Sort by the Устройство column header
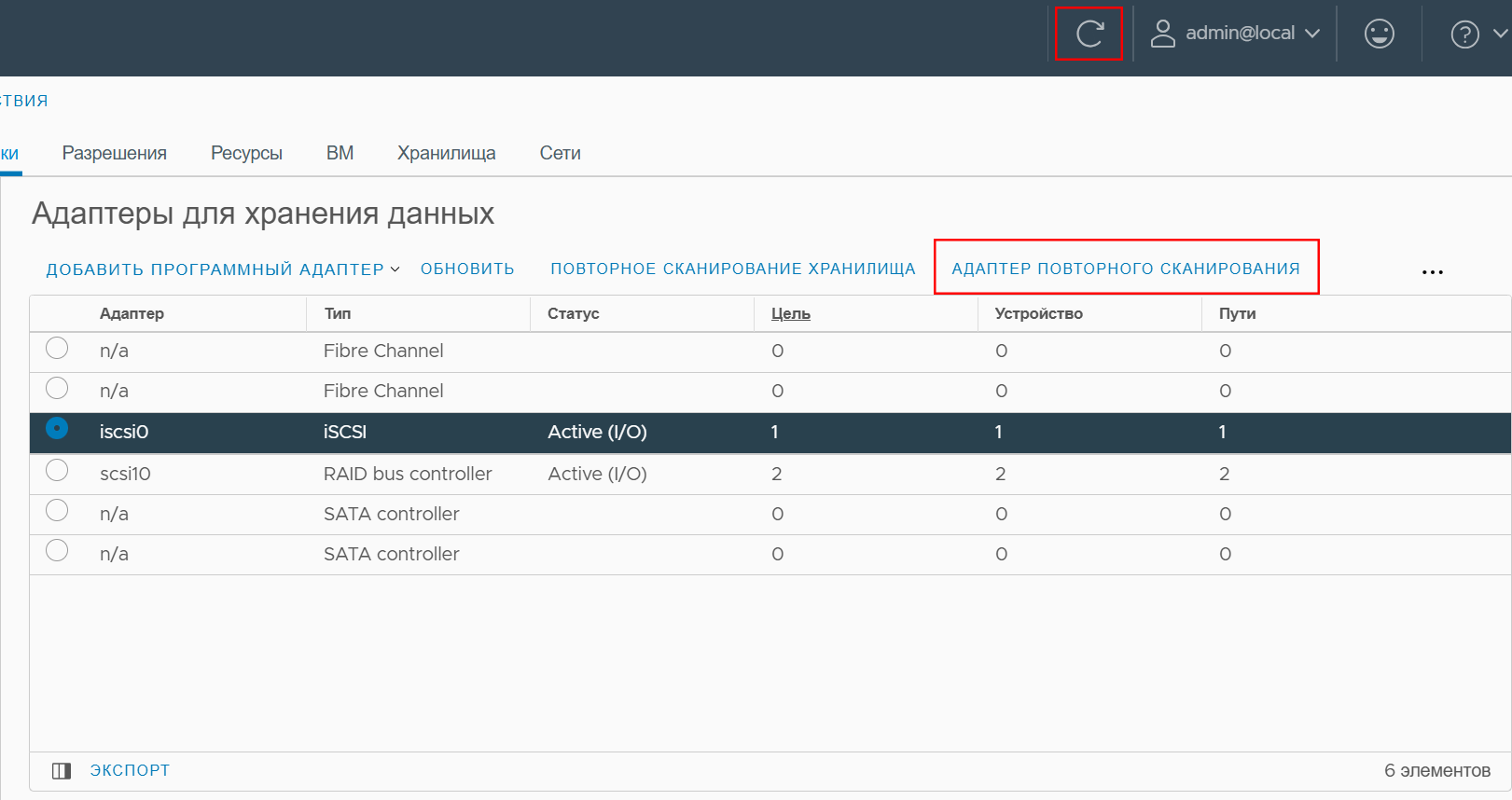This screenshot has width=1512, height=800. pos(1038,313)
